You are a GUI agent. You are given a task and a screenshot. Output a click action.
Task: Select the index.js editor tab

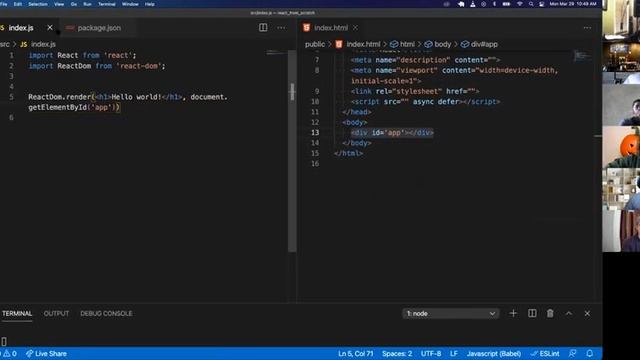click(21, 28)
